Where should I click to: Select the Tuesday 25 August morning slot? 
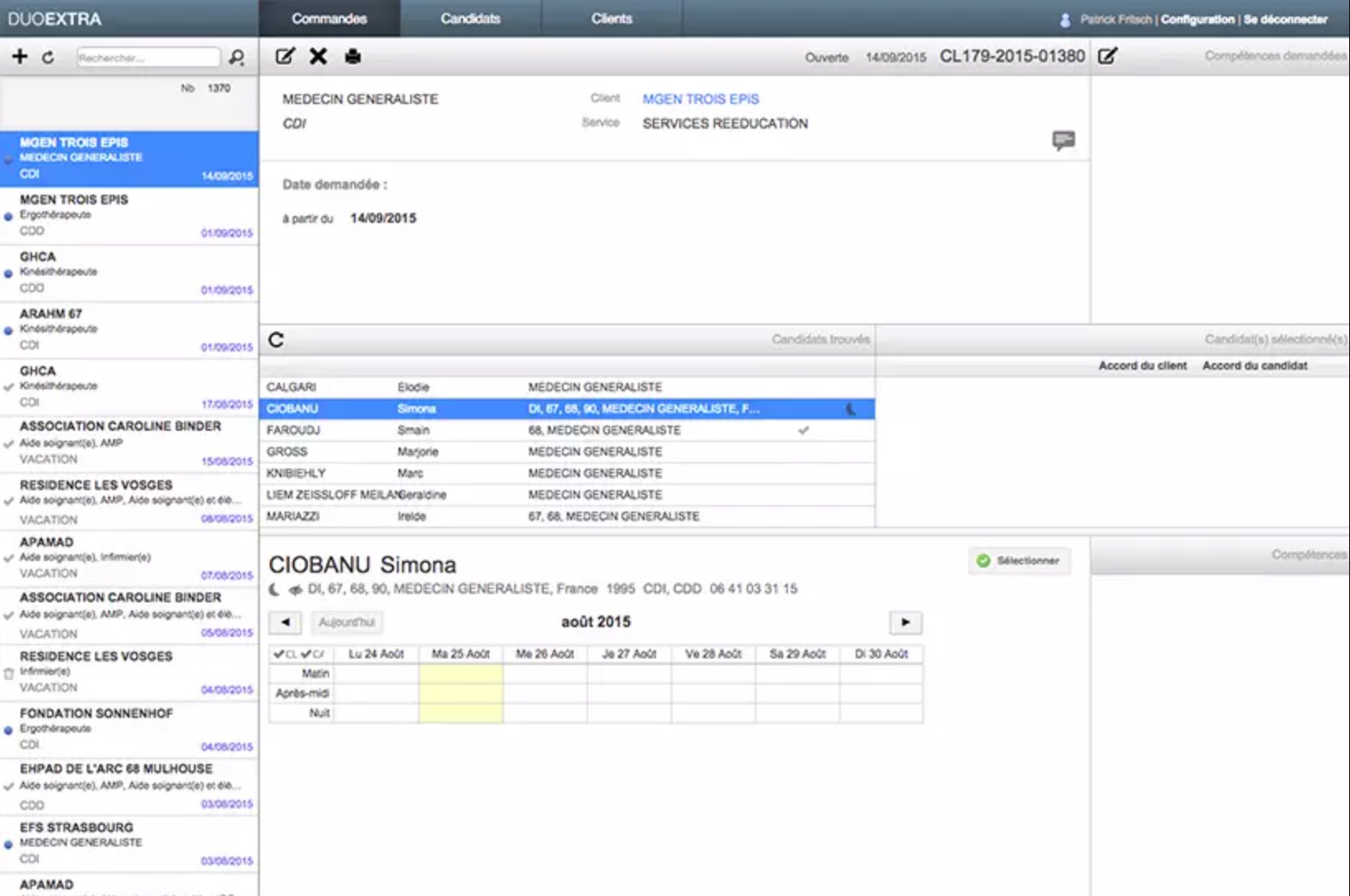pyautogui.click(x=460, y=673)
